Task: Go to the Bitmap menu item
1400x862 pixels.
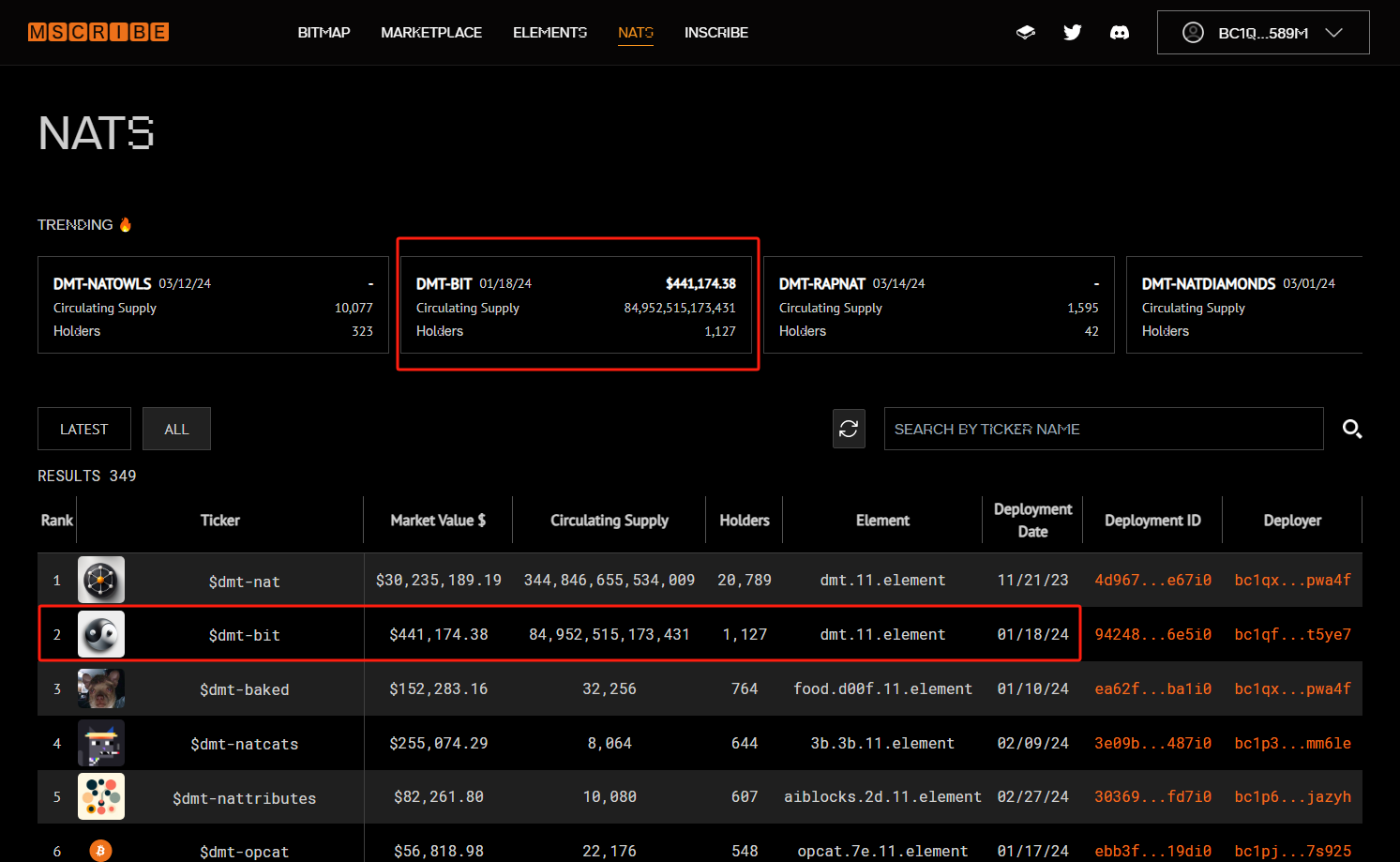Action: [x=324, y=33]
